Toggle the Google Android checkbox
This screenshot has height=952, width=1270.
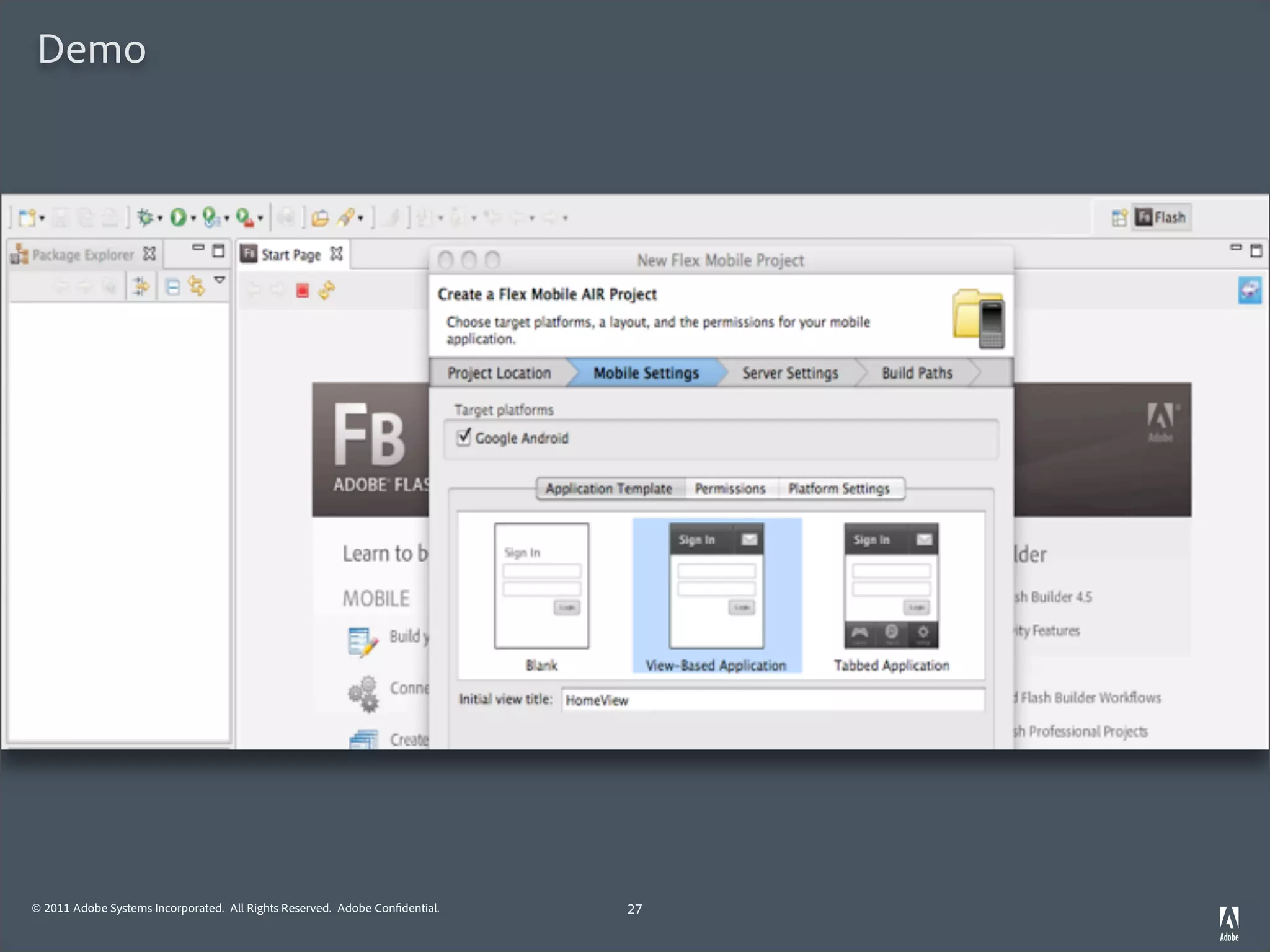tap(464, 437)
